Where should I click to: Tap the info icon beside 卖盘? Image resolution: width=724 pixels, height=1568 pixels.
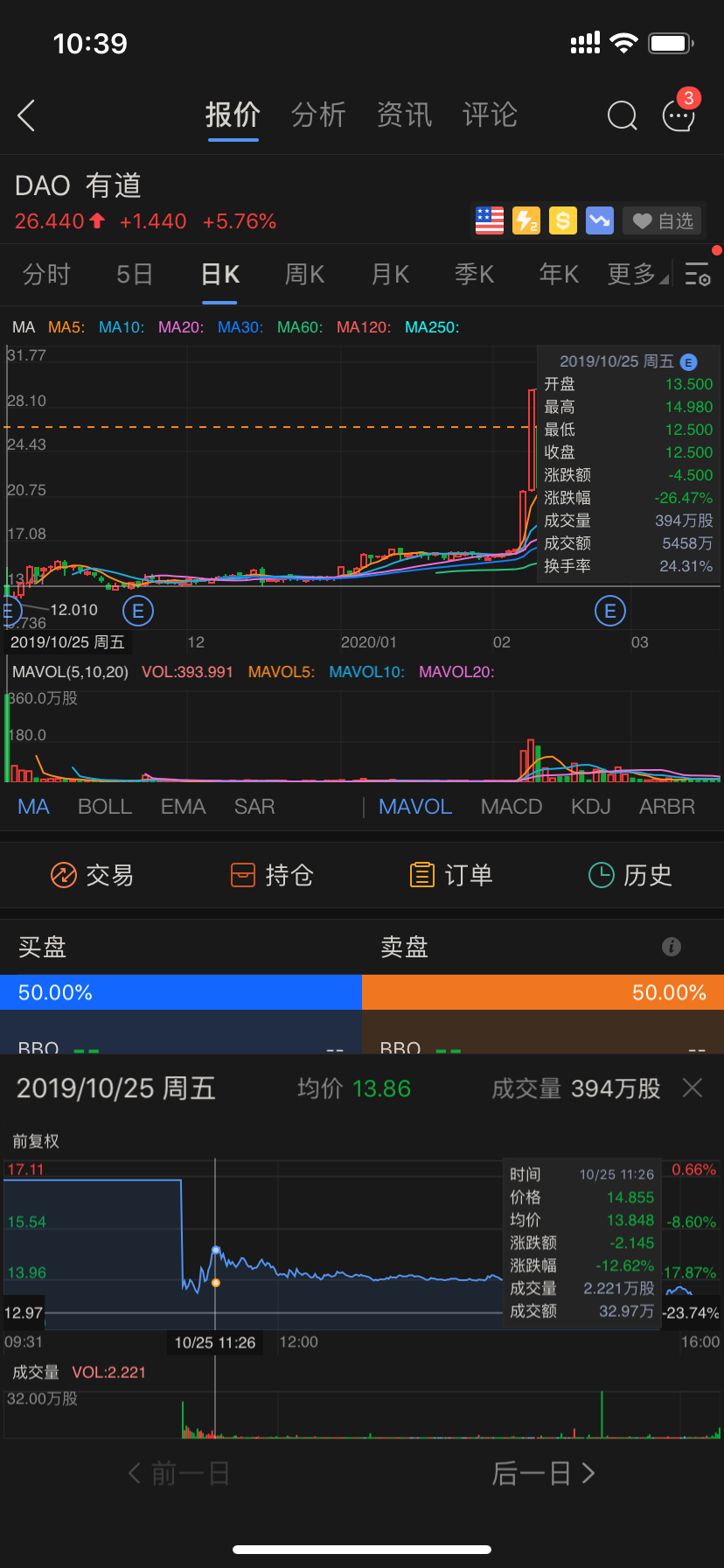click(x=672, y=946)
